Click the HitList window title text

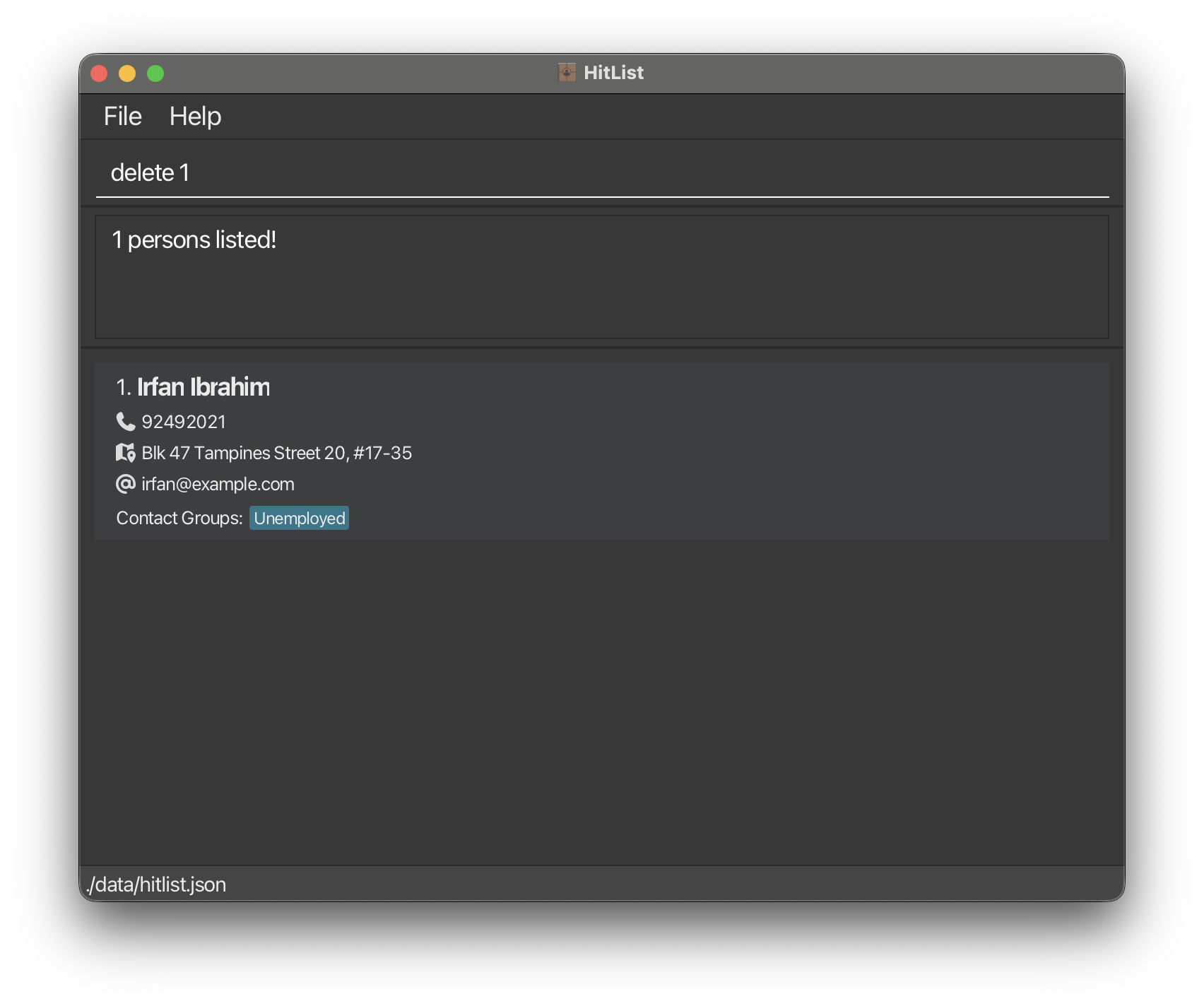coord(613,73)
